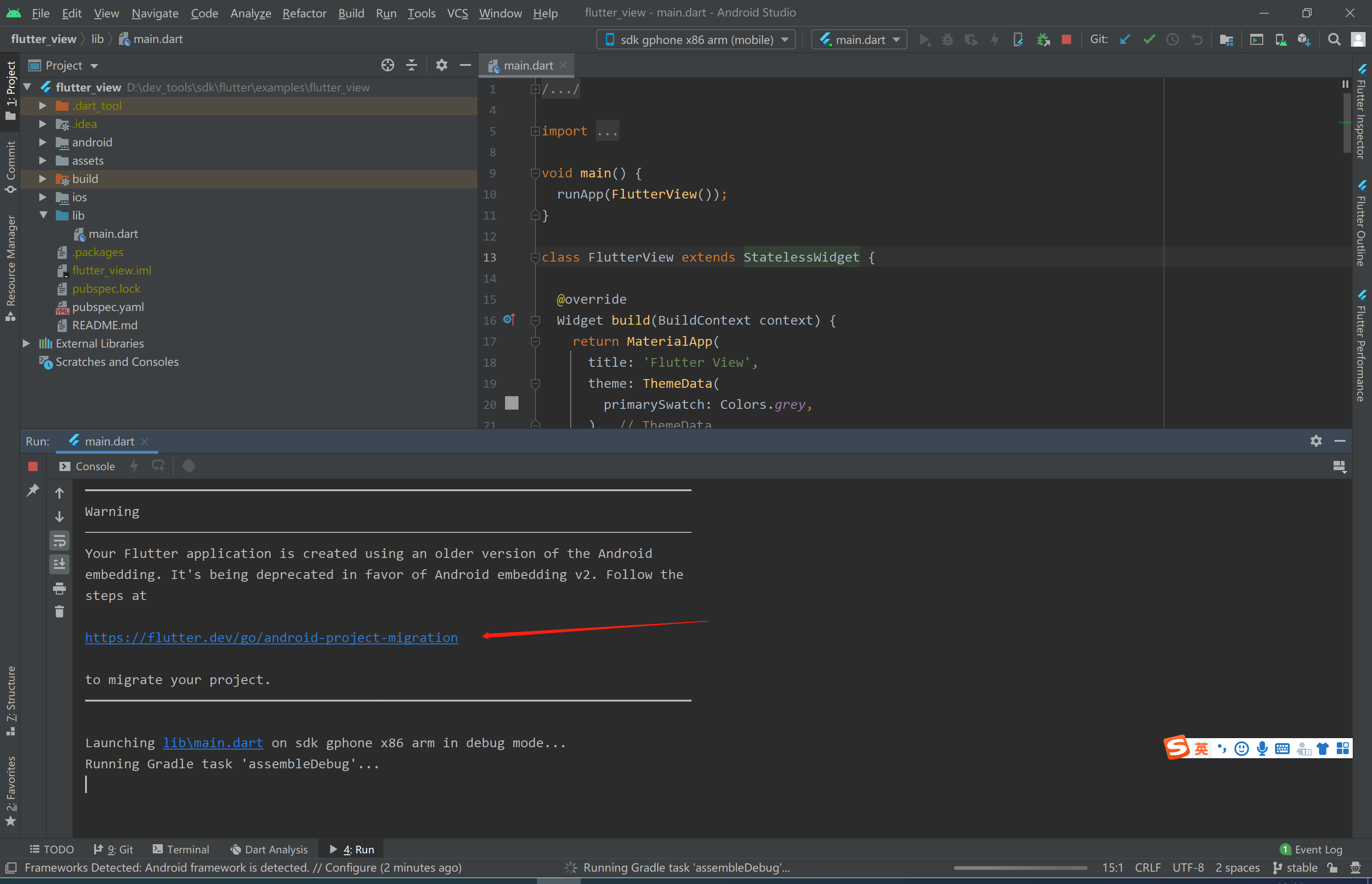Open the Refactor menu

[304, 13]
